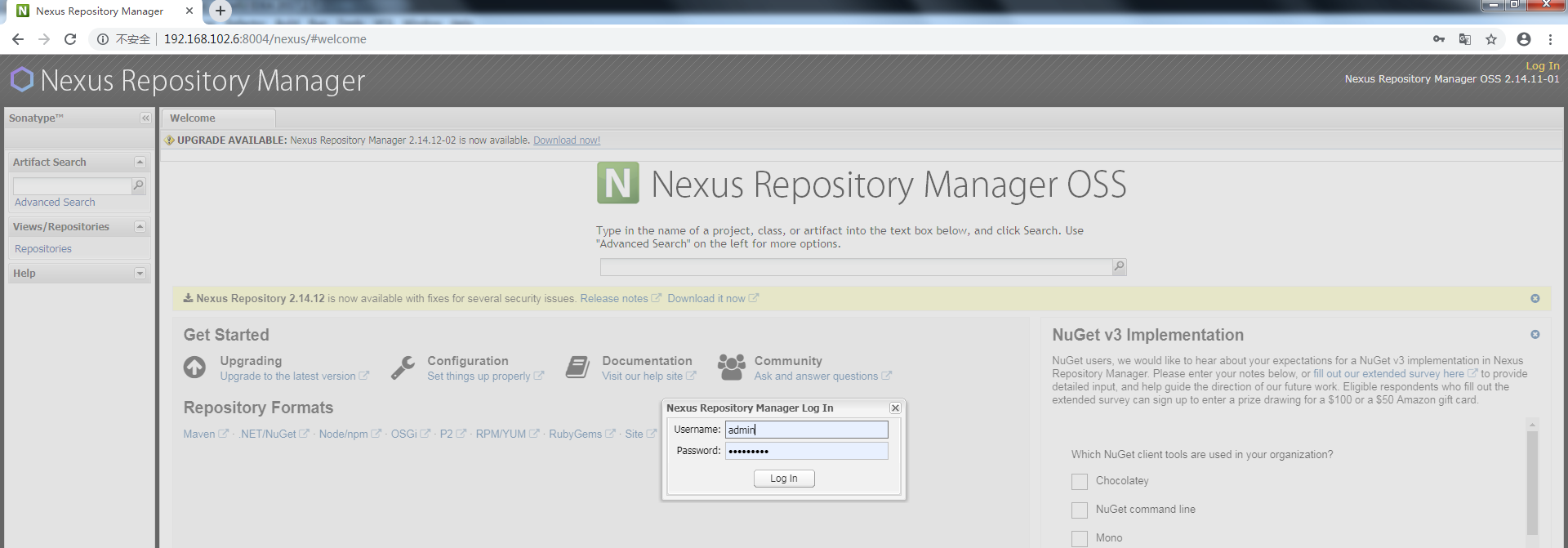This screenshot has height=548, width=1568.
Task: Open saved passwords key icon
Action: 1439,39
